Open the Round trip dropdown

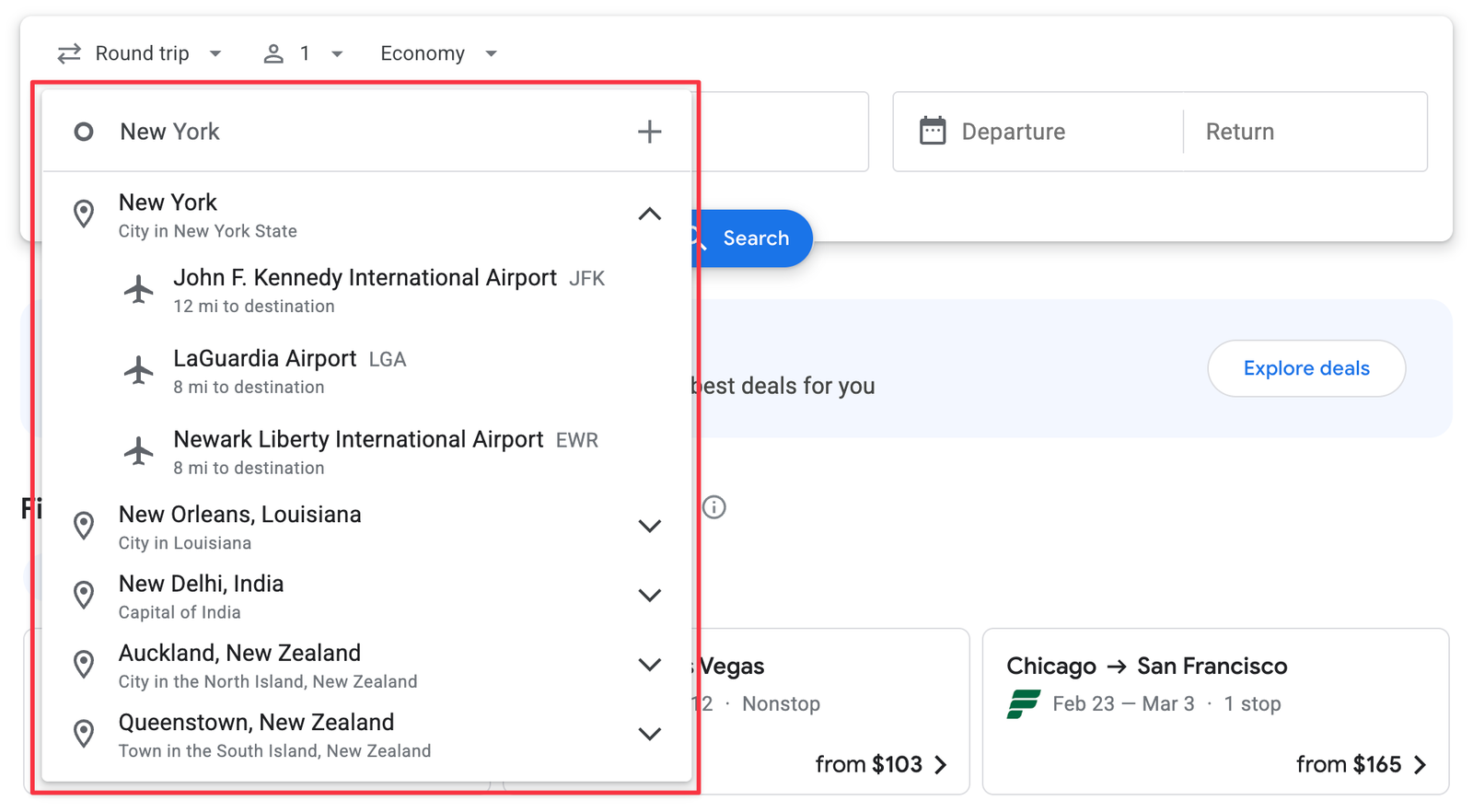141,53
